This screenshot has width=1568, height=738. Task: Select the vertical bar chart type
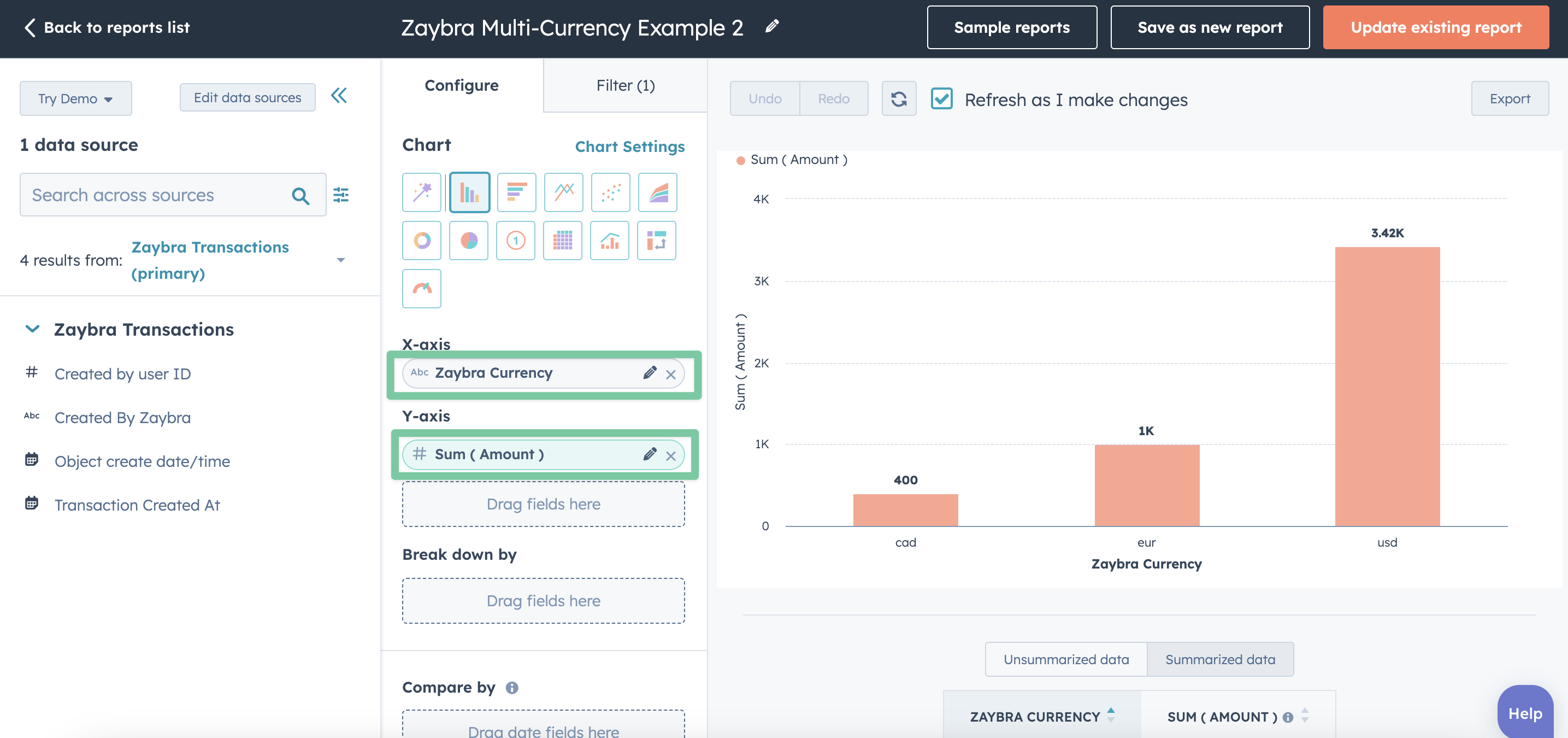469,192
